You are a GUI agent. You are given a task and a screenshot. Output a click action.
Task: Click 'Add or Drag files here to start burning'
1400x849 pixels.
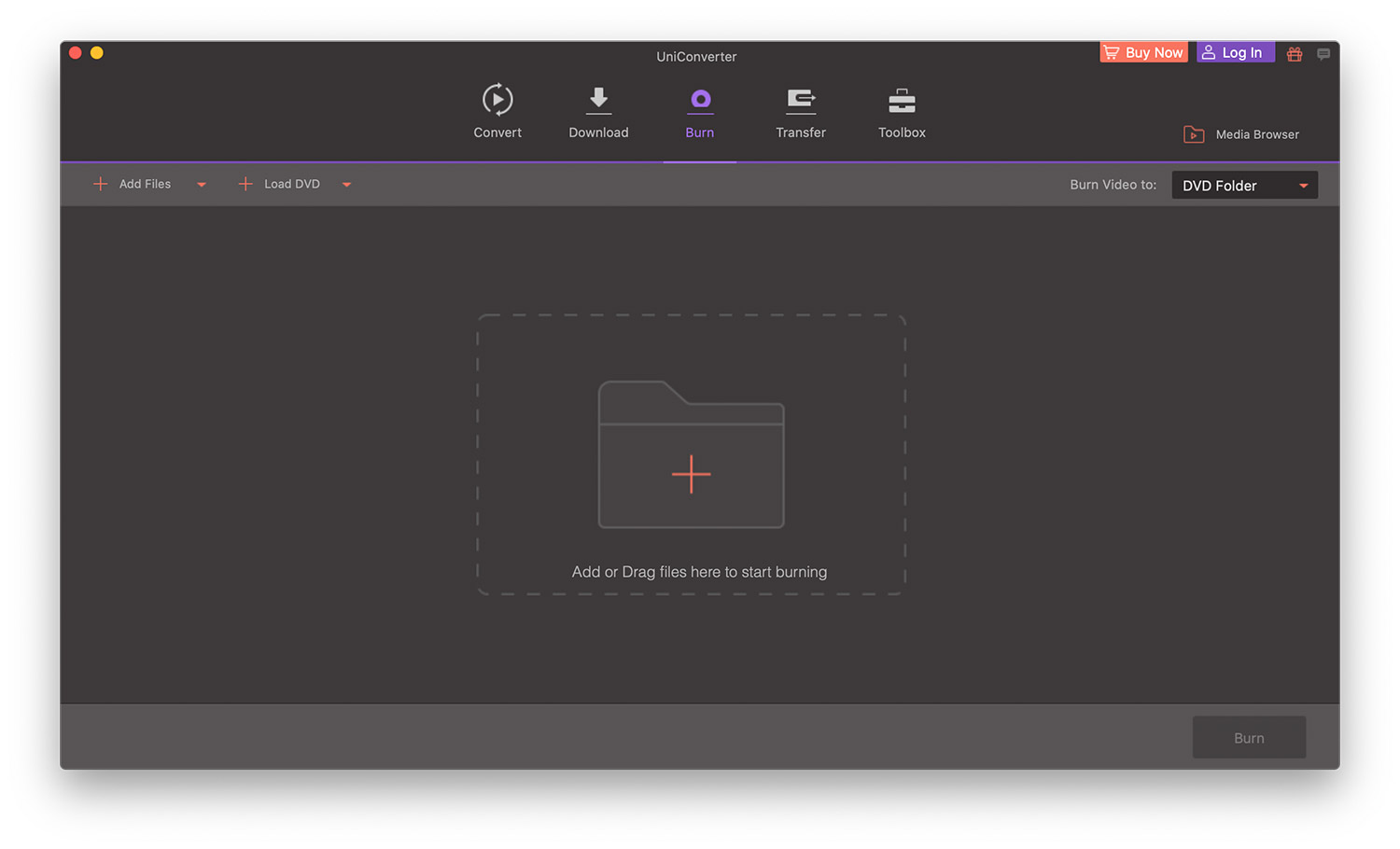pos(699,572)
